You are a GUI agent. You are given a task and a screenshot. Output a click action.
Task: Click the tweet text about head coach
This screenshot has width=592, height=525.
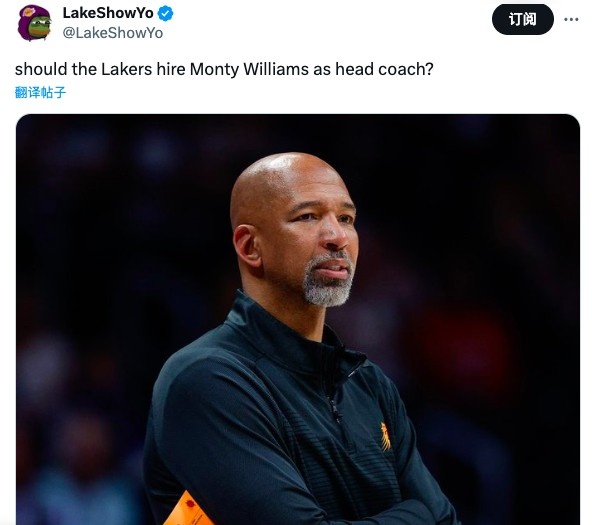click(224, 69)
